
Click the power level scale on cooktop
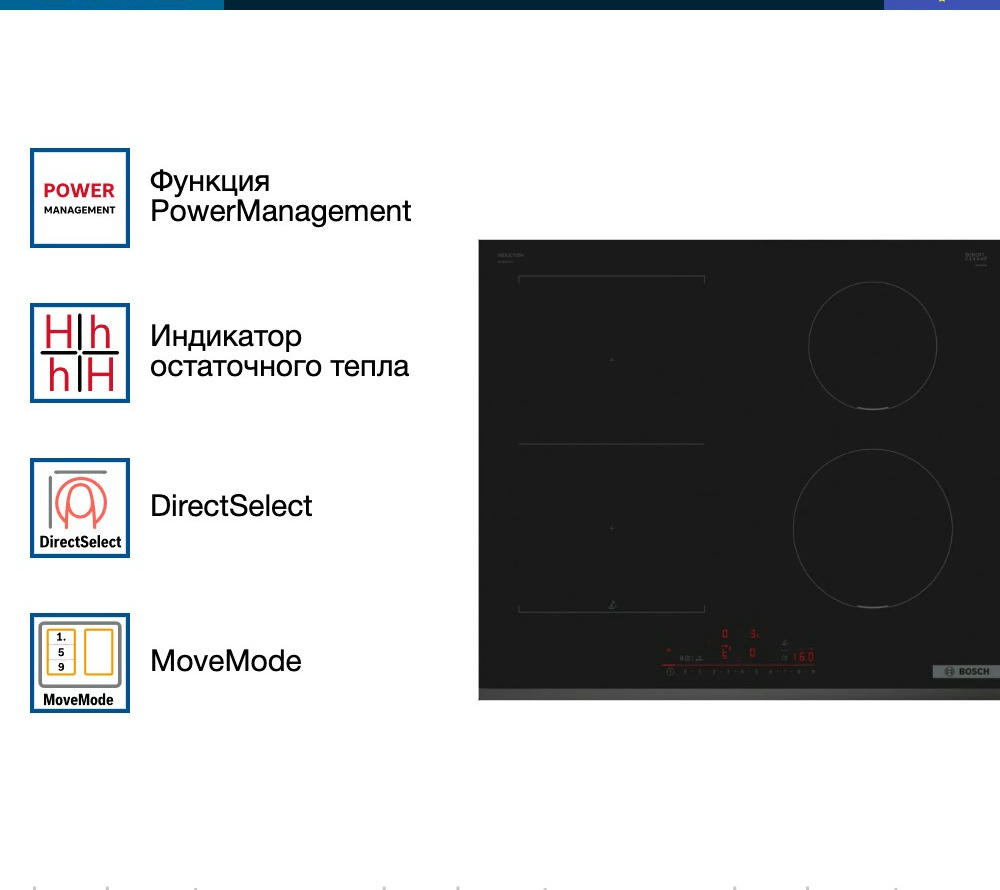tap(740, 672)
